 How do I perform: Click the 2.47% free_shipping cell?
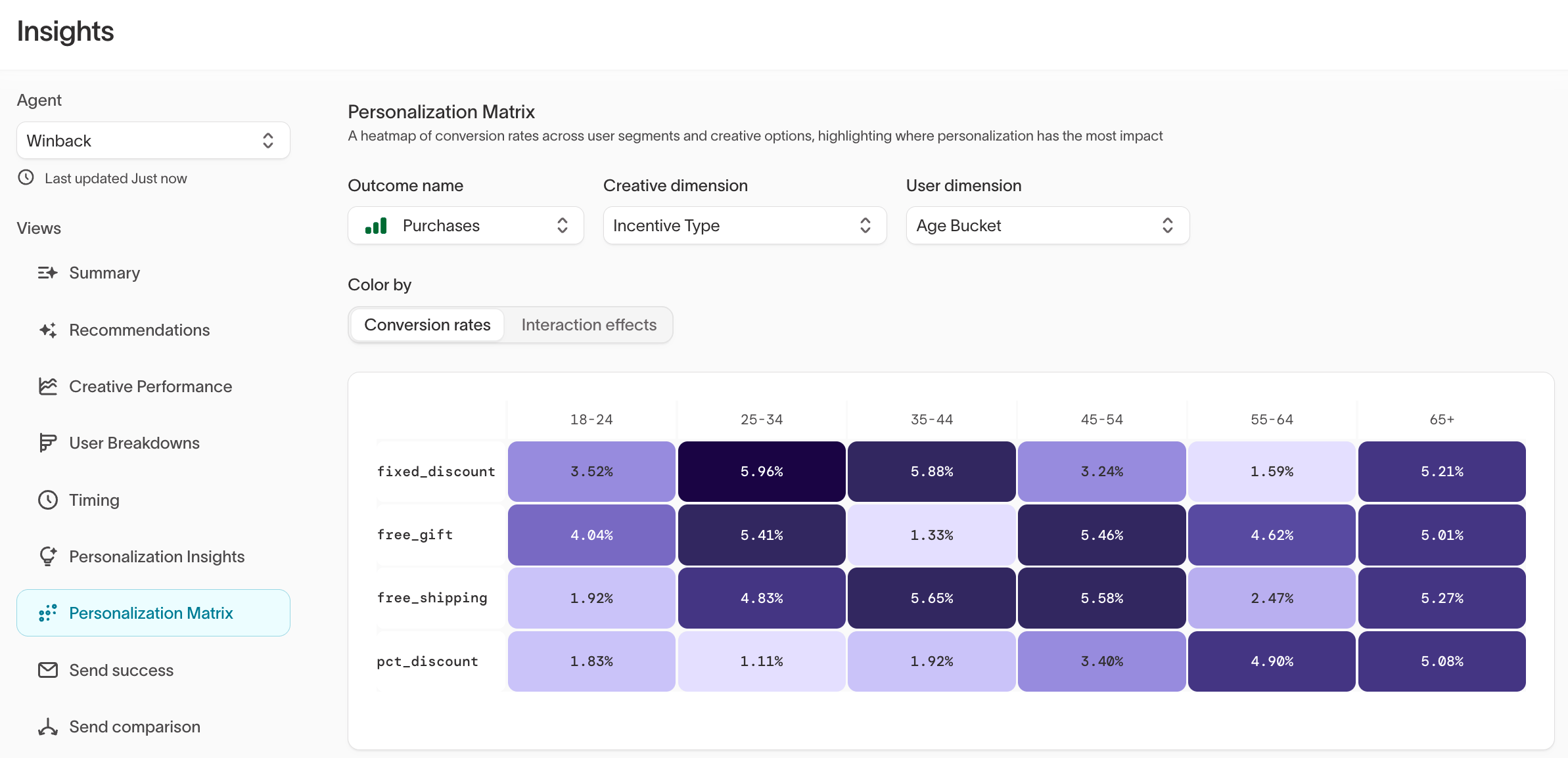(x=1272, y=598)
